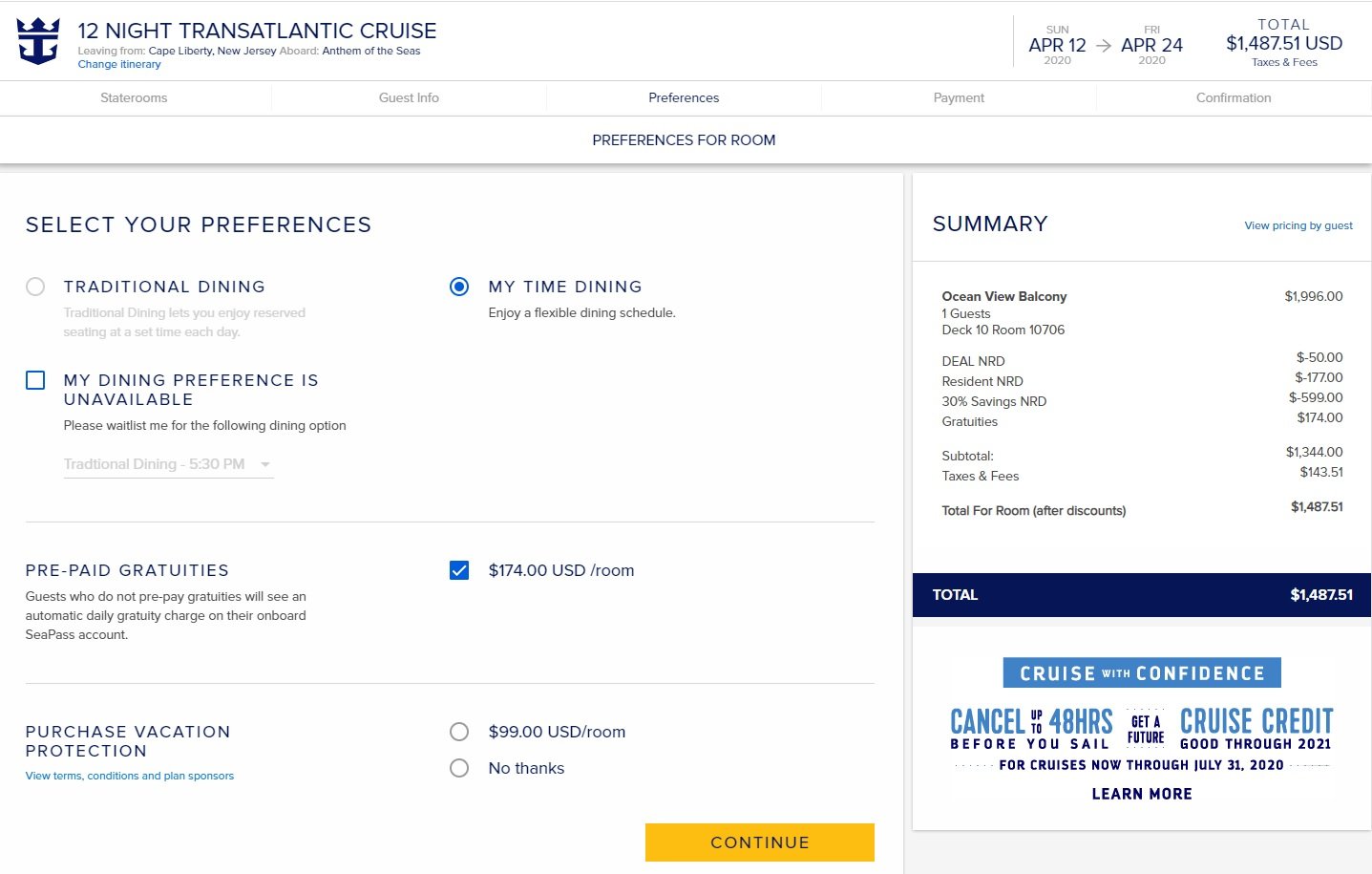Viewport: 1372px width, 874px height.
Task: Click the dark blue TOTAL bar amount
Action: click(x=1321, y=595)
